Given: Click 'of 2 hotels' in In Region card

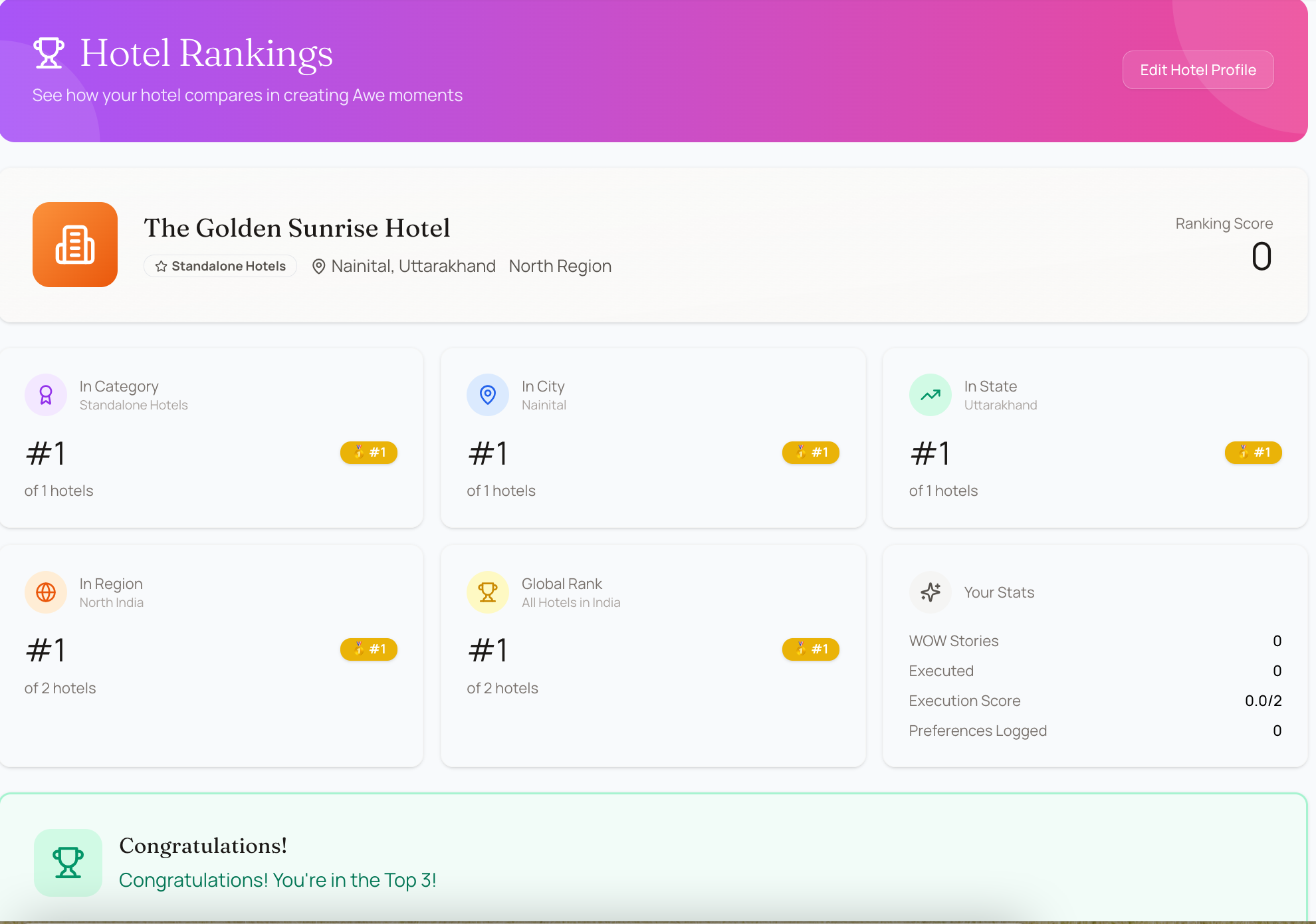Looking at the screenshot, I should 60,688.
